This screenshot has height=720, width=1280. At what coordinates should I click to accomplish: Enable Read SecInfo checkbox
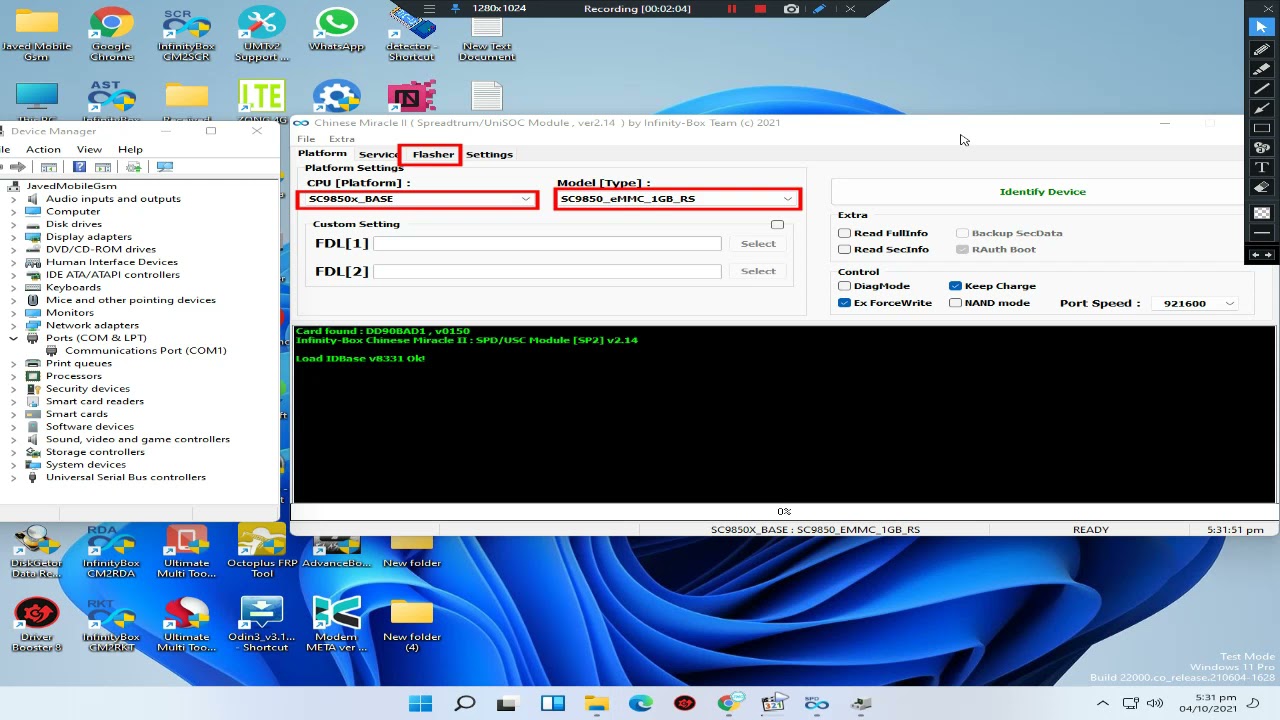click(844, 249)
